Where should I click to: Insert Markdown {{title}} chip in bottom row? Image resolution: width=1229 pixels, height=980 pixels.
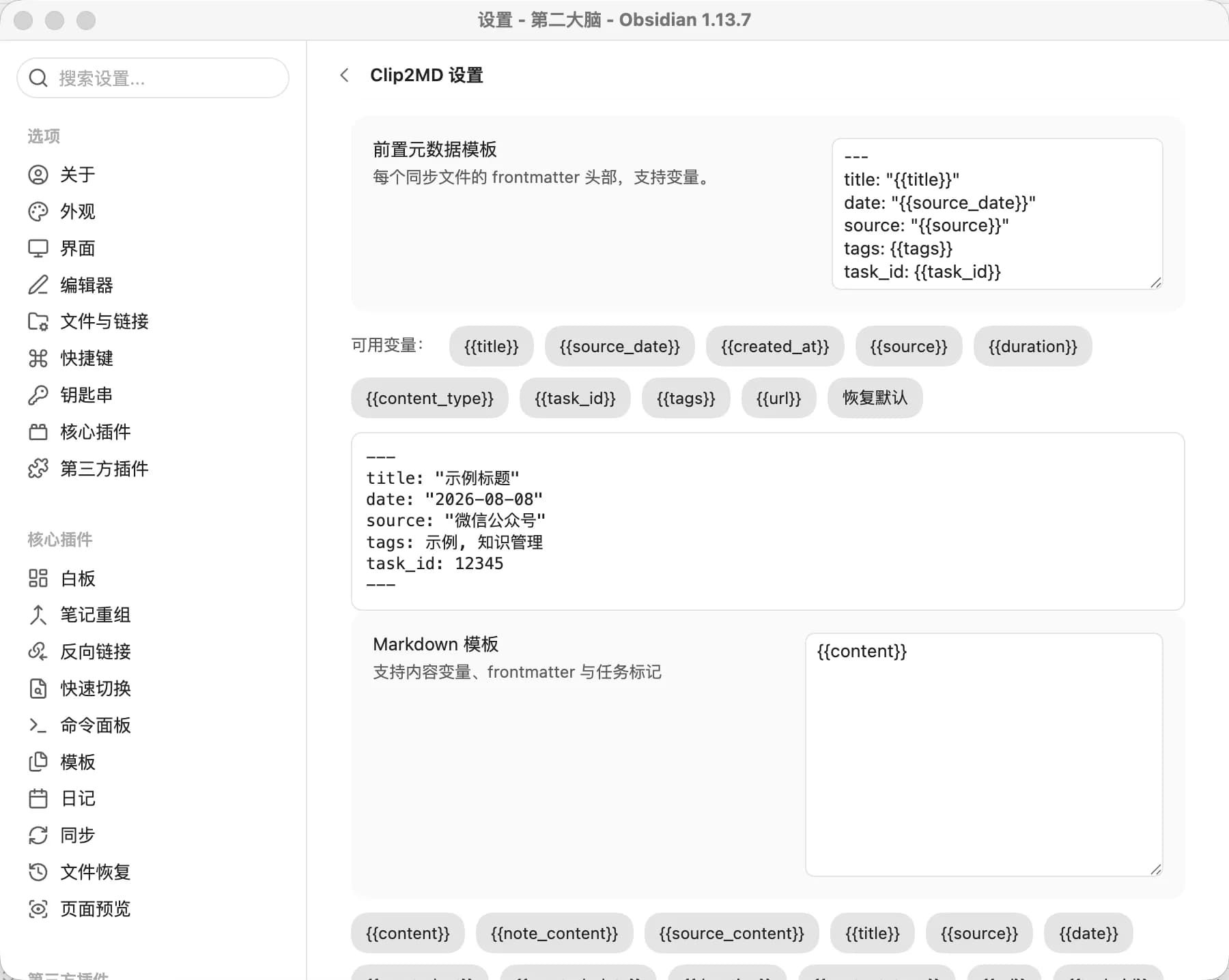click(x=873, y=933)
